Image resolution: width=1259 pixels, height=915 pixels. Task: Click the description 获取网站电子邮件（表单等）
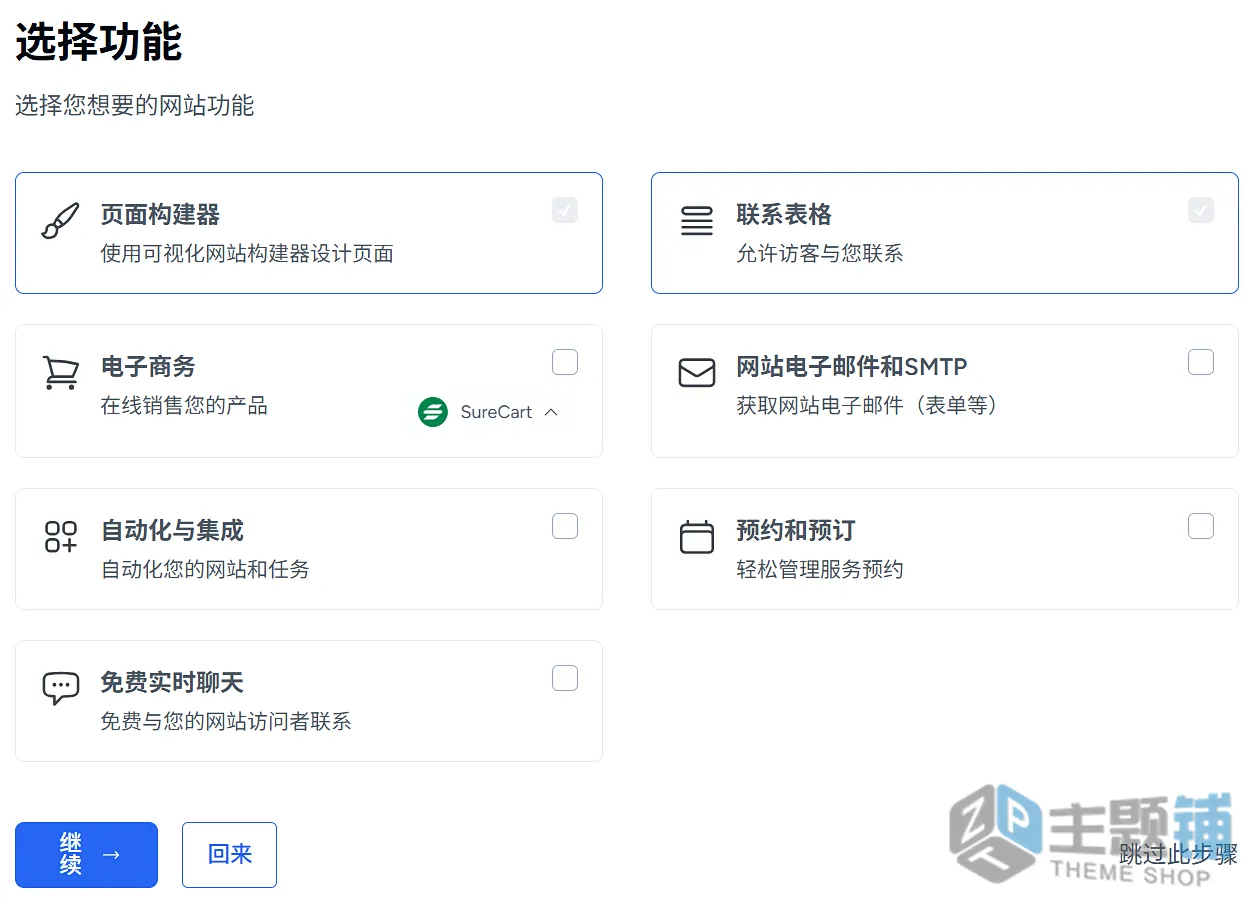(x=868, y=406)
